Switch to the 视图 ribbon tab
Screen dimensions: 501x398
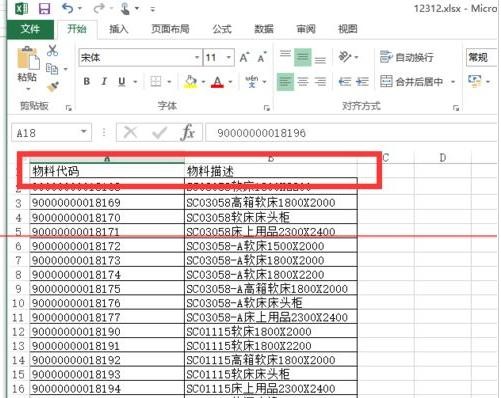pyautogui.click(x=348, y=29)
